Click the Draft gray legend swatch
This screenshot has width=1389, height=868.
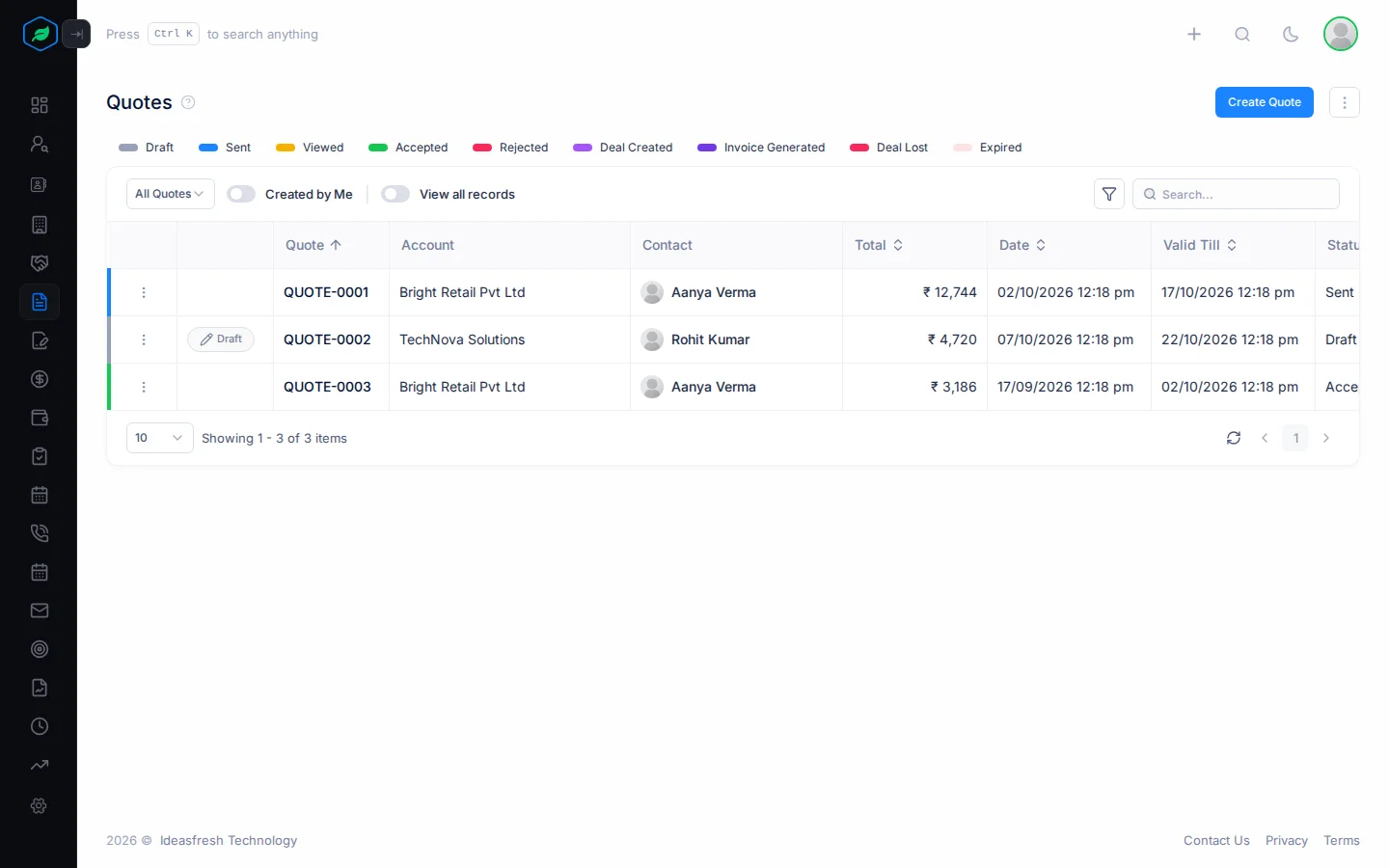pyautogui.click(x=128, y=148)
